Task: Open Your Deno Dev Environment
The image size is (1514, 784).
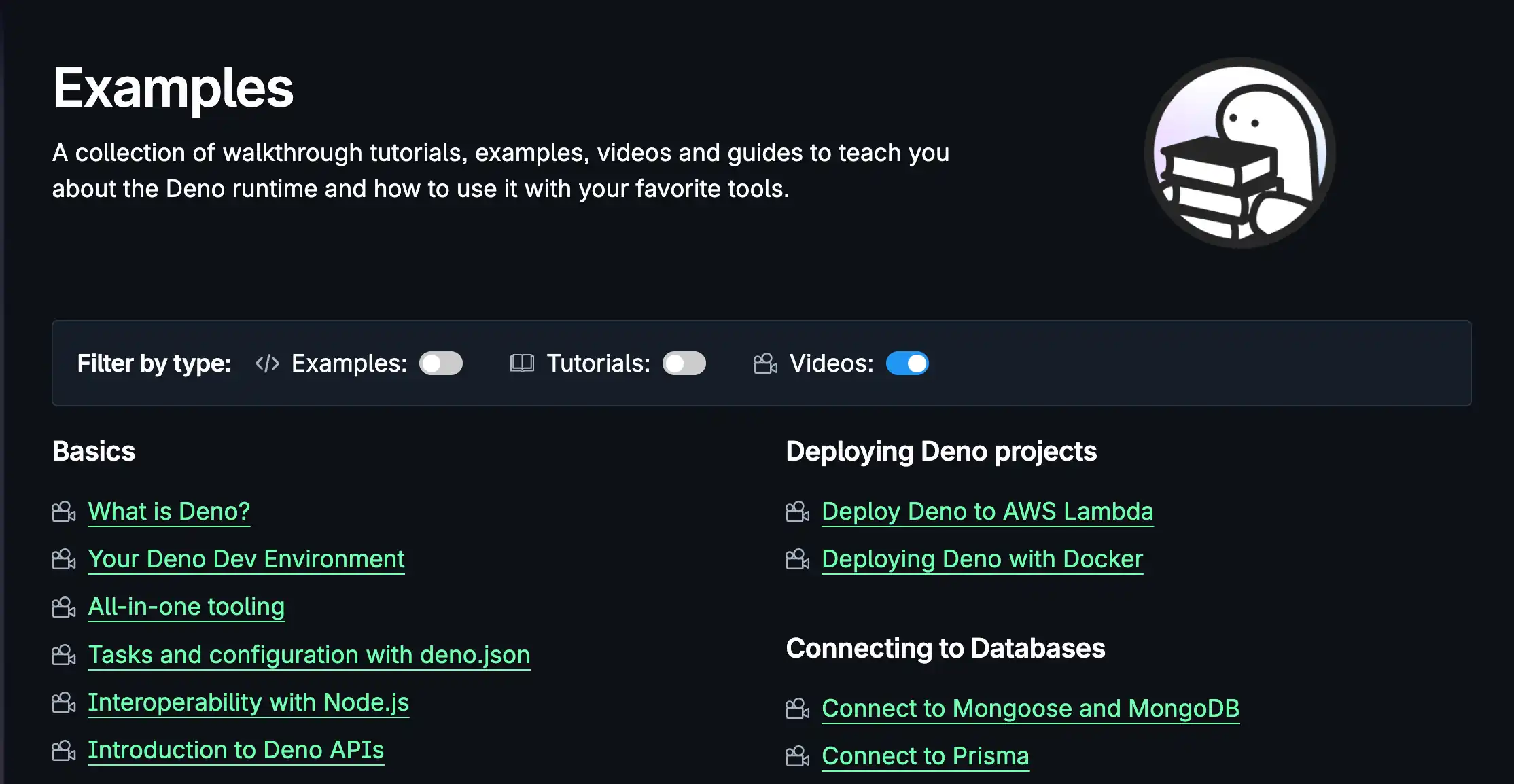Action: coord(246,558)
